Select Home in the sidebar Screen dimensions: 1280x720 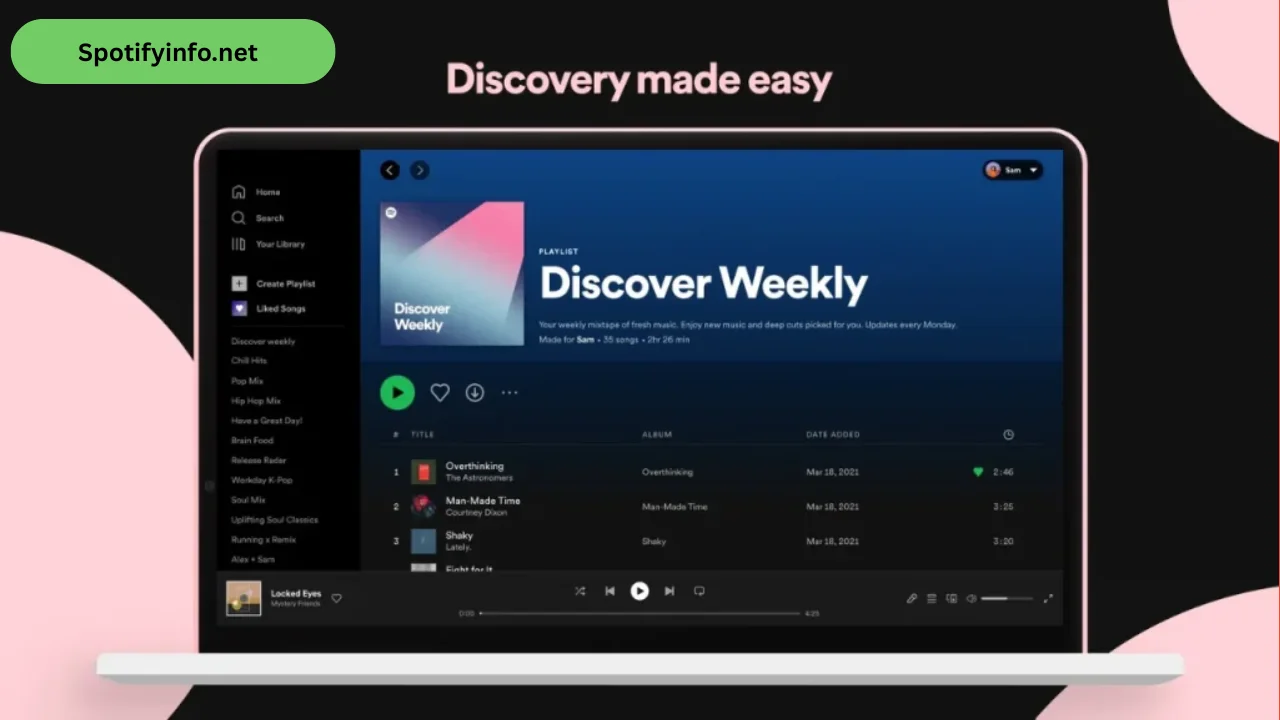[268, 192]
